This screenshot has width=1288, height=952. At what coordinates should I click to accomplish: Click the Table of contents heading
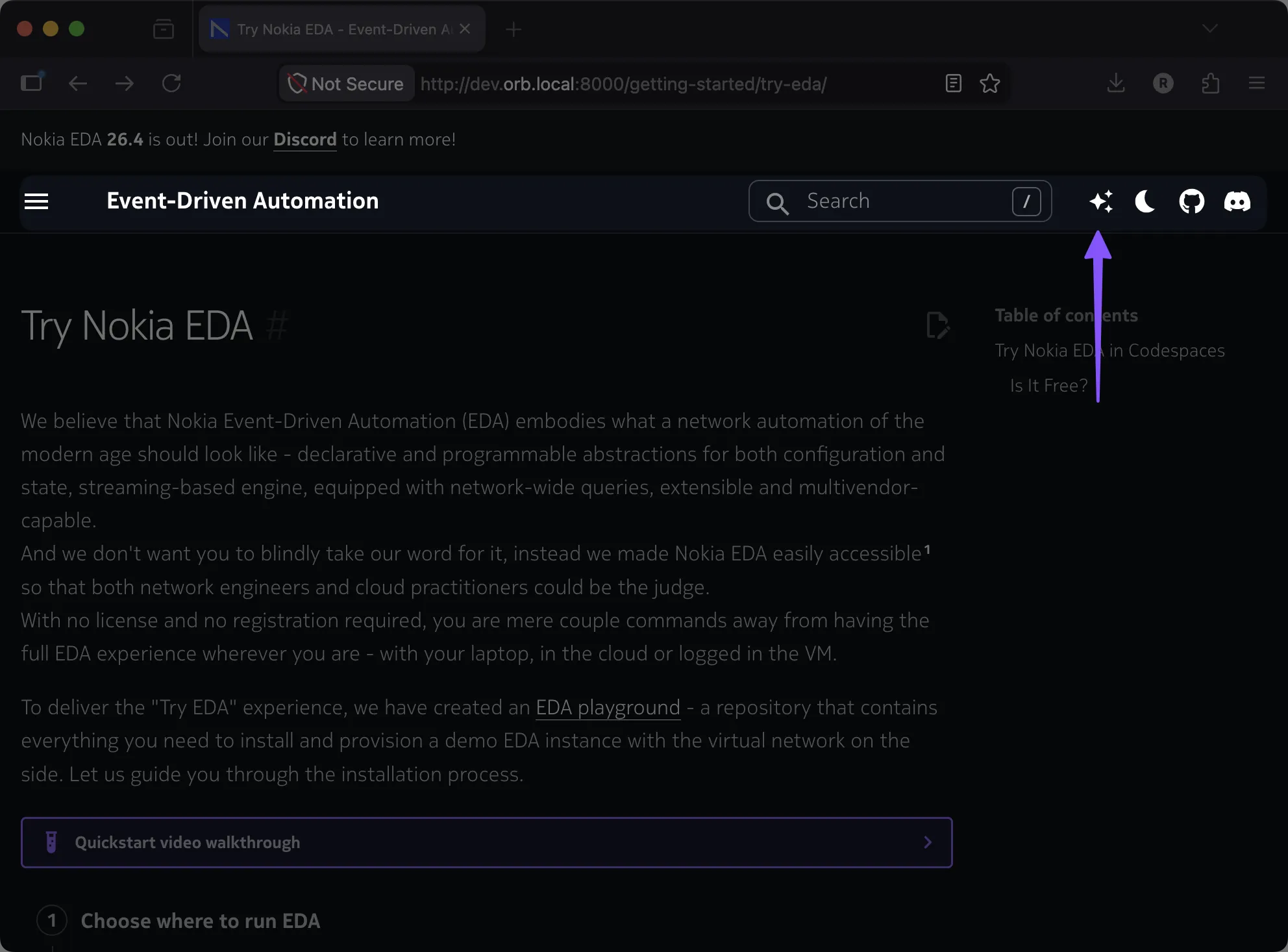click(1066, 316)
